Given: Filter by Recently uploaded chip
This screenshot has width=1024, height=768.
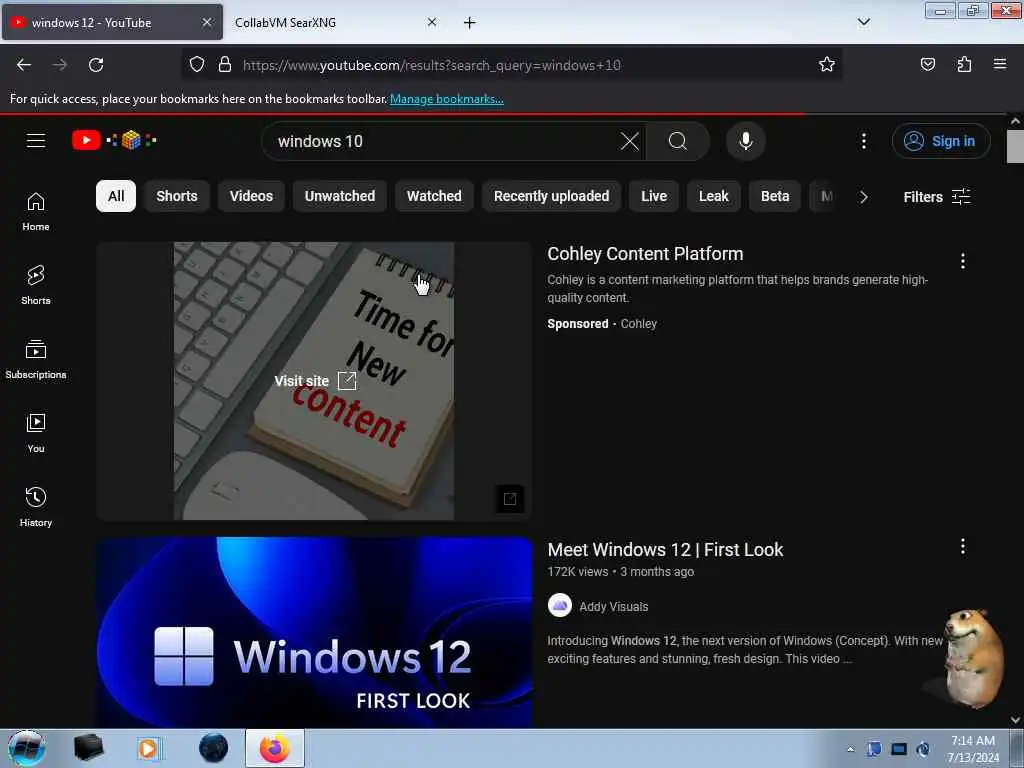Looking at the screenshot, I should point(551,196).
